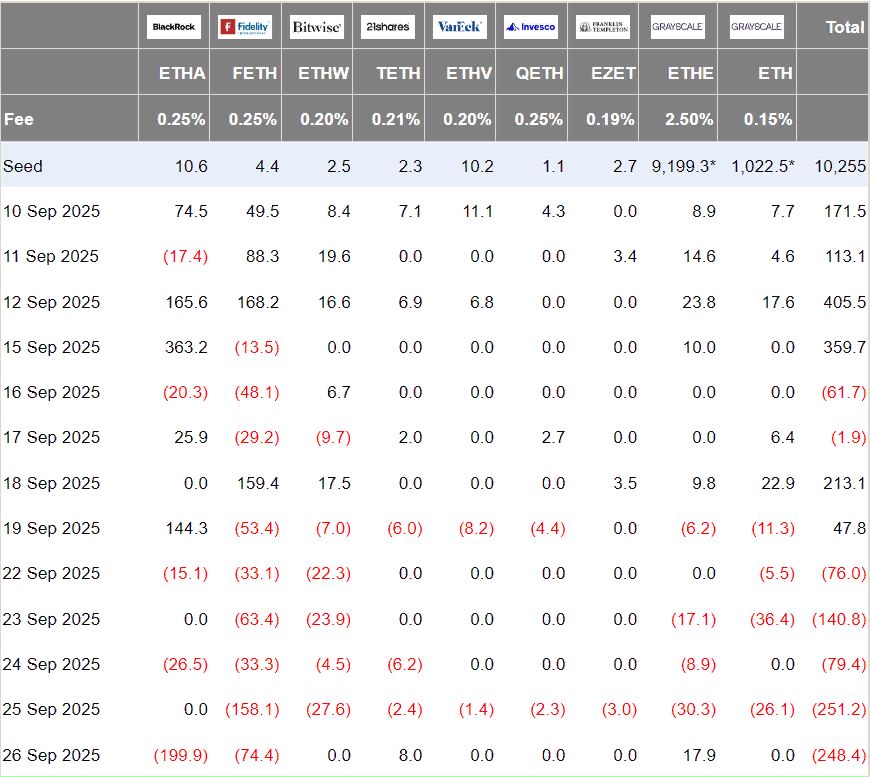The height and width of the screenshot is (777, 870).
Task: Select the Total column header
Action: pos(844,27)
